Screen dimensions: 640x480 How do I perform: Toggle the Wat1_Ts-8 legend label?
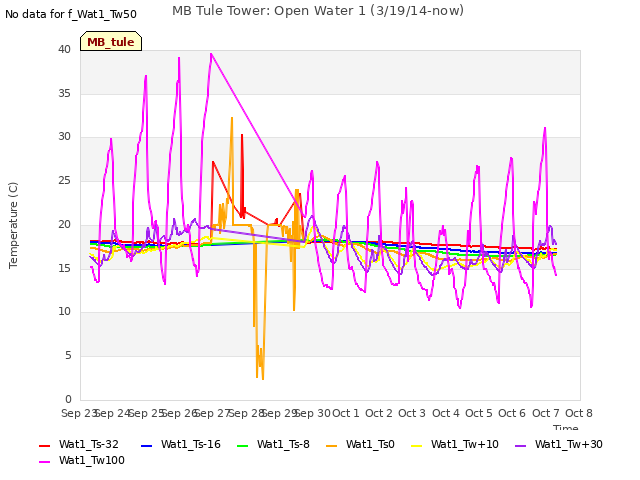(283, 444)
